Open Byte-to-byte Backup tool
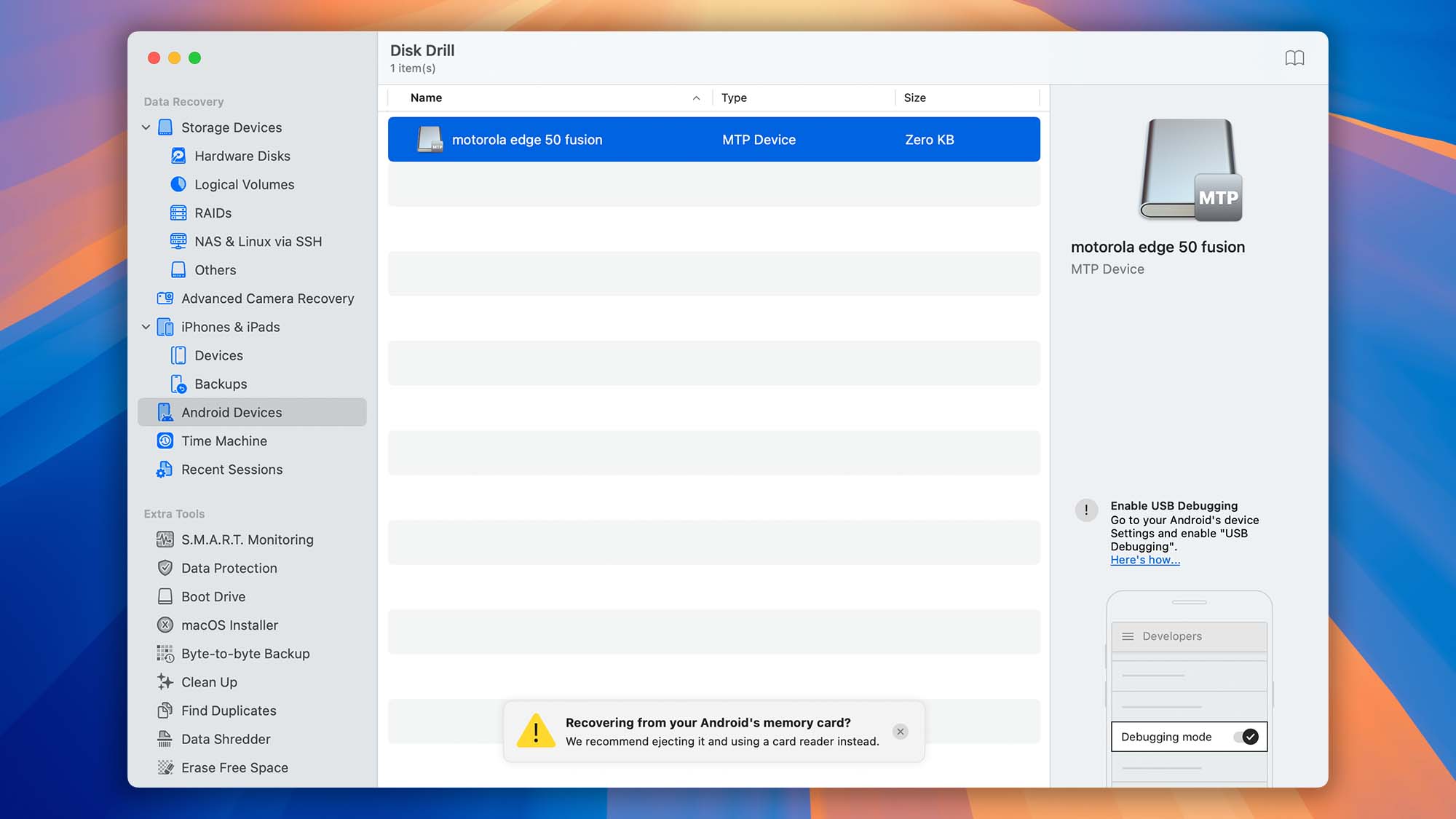The width and height of the screenshot is (1456, 819). [x=252, y=654]
